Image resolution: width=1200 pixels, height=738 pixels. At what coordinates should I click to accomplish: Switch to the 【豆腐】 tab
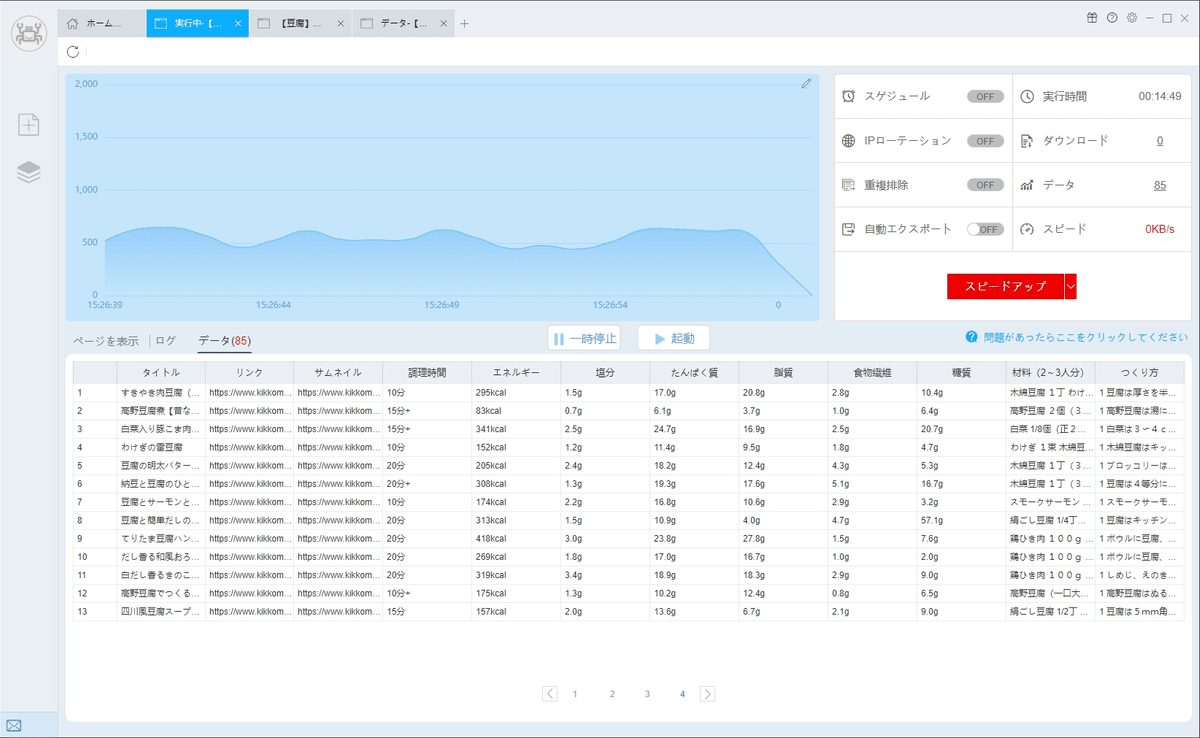pos(301,24)
